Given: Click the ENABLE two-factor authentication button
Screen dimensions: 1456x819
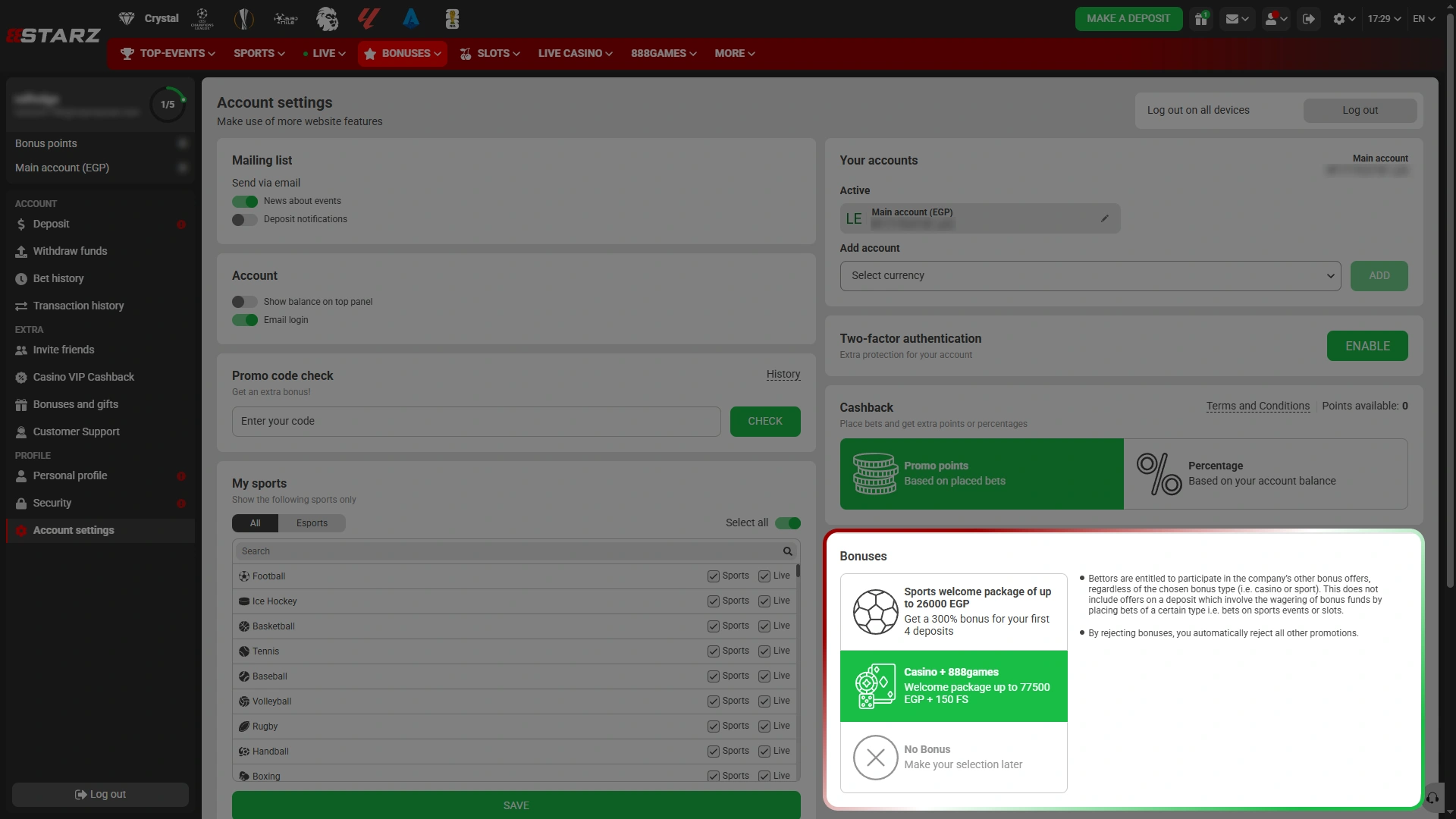Looking at the screenshot, I should click(1367, 346).
